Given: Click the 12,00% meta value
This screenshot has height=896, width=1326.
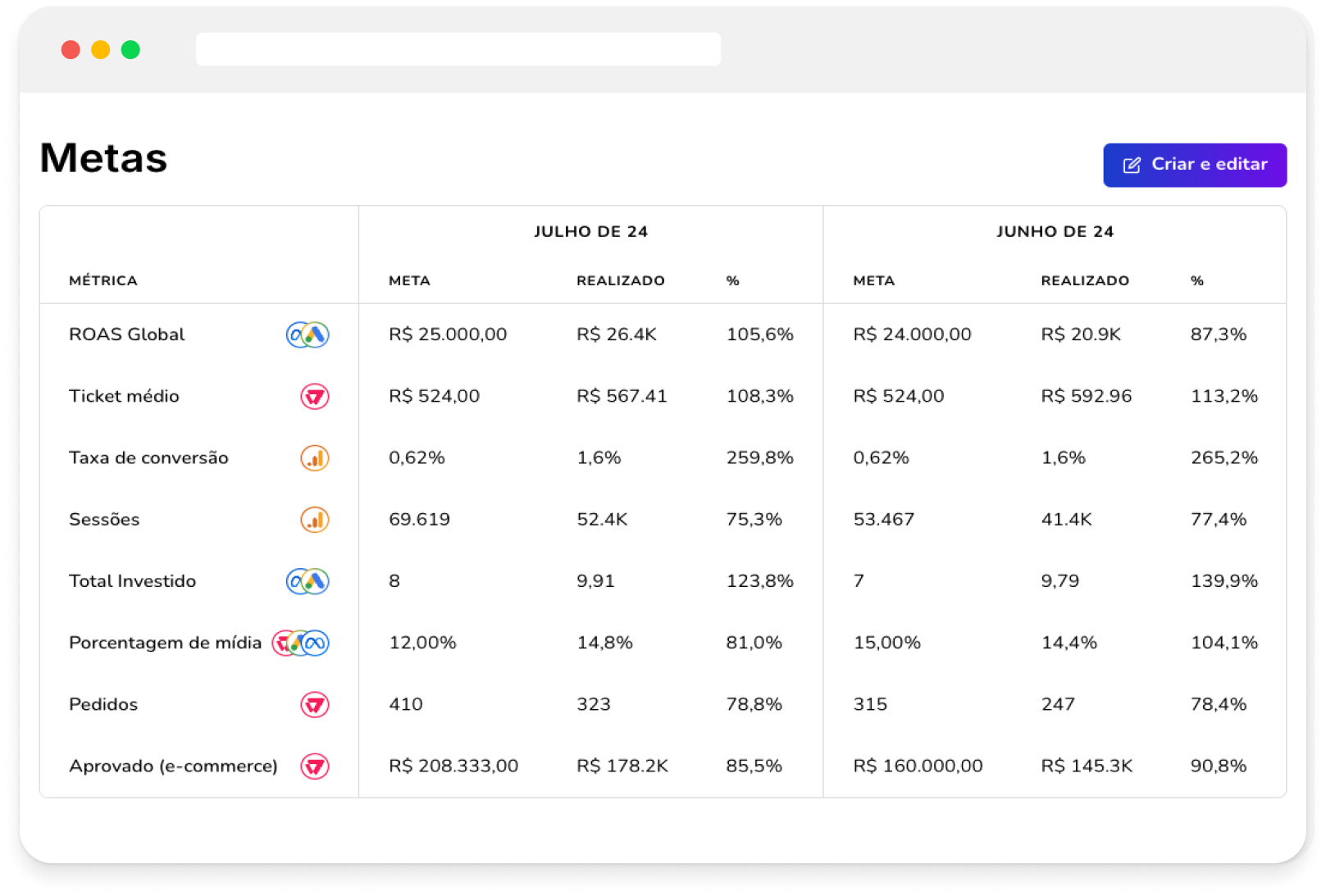Looking at the screenshot, I should point(422,643).
